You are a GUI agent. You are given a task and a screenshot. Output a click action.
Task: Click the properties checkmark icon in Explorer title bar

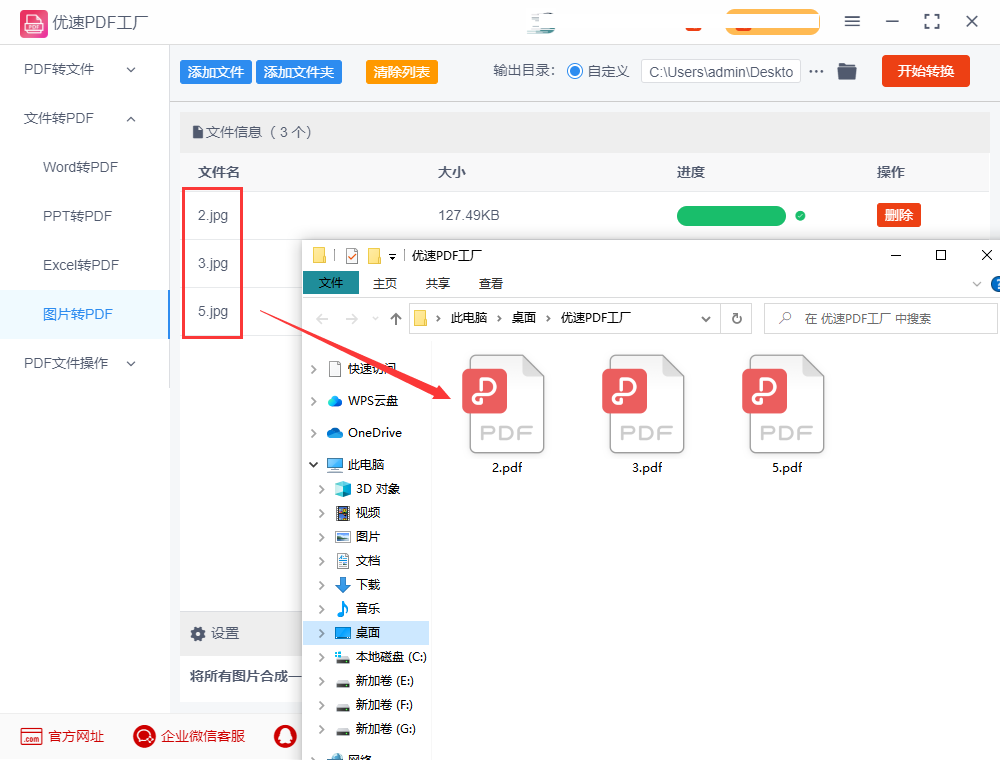coord(351,256)
